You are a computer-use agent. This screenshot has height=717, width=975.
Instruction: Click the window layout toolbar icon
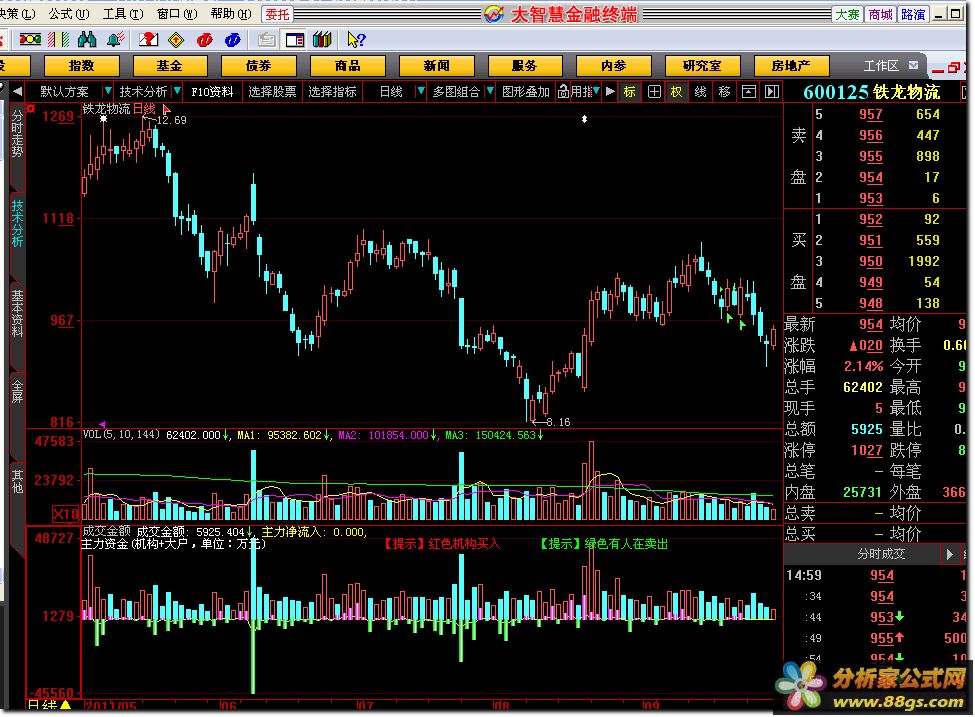point(295,40)
